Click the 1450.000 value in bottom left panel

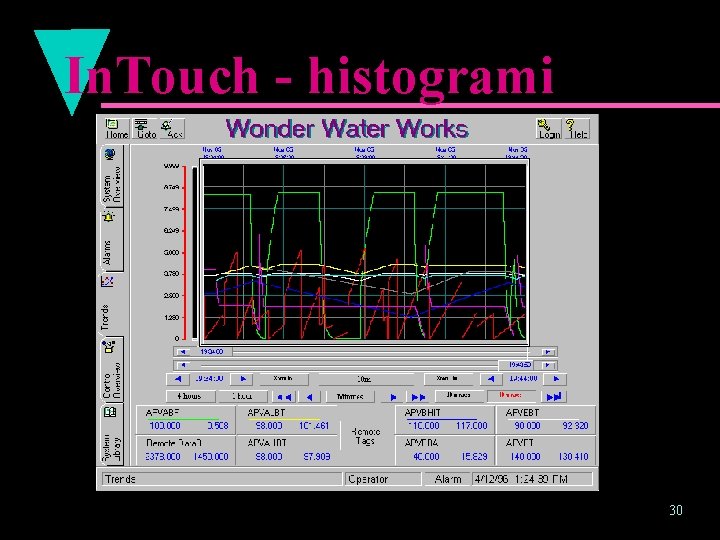point(210,456)
